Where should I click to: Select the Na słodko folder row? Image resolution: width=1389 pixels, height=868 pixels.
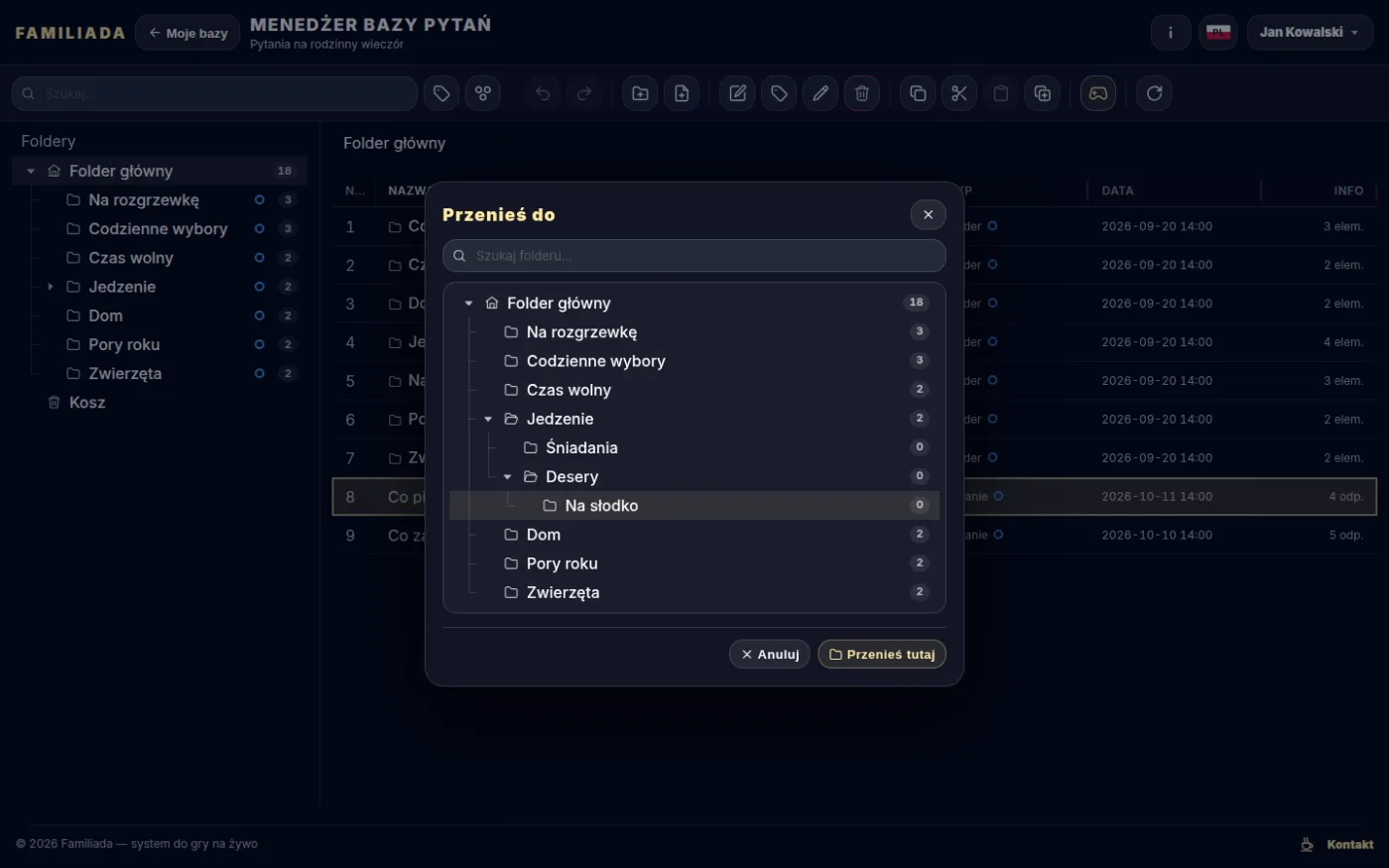point(694,506)
